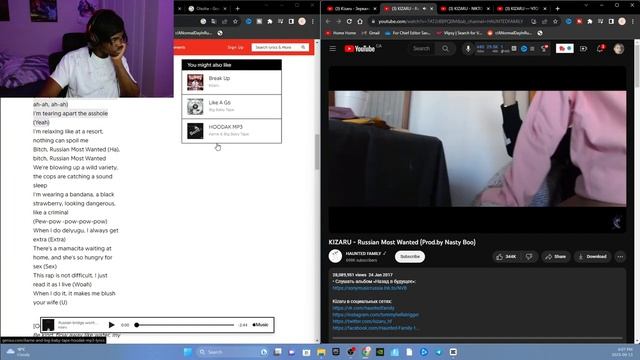640x360 pixels.
Task: Open the Gmail bookmark
Action: 371,33
